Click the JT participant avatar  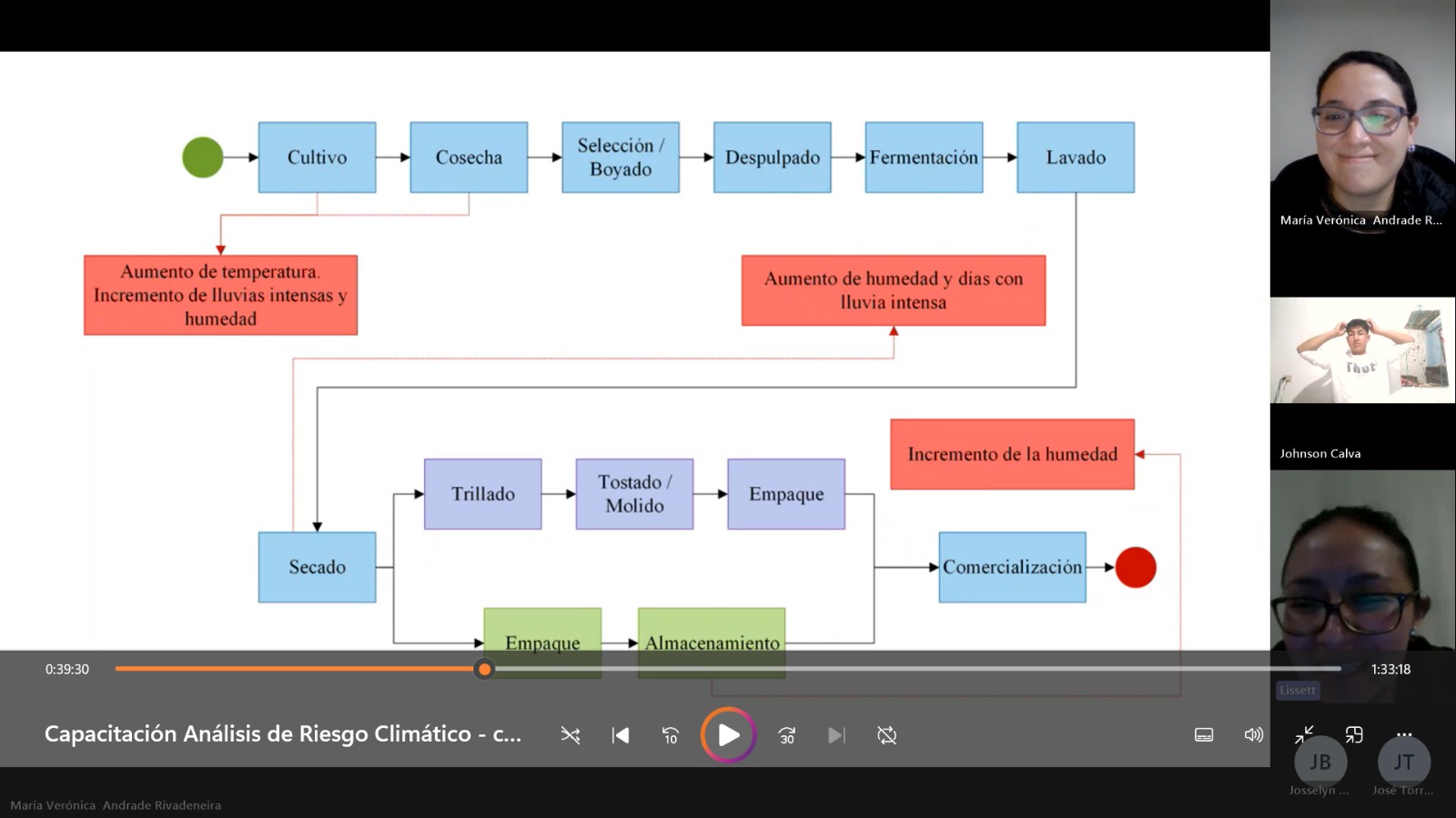[1403, 762]
